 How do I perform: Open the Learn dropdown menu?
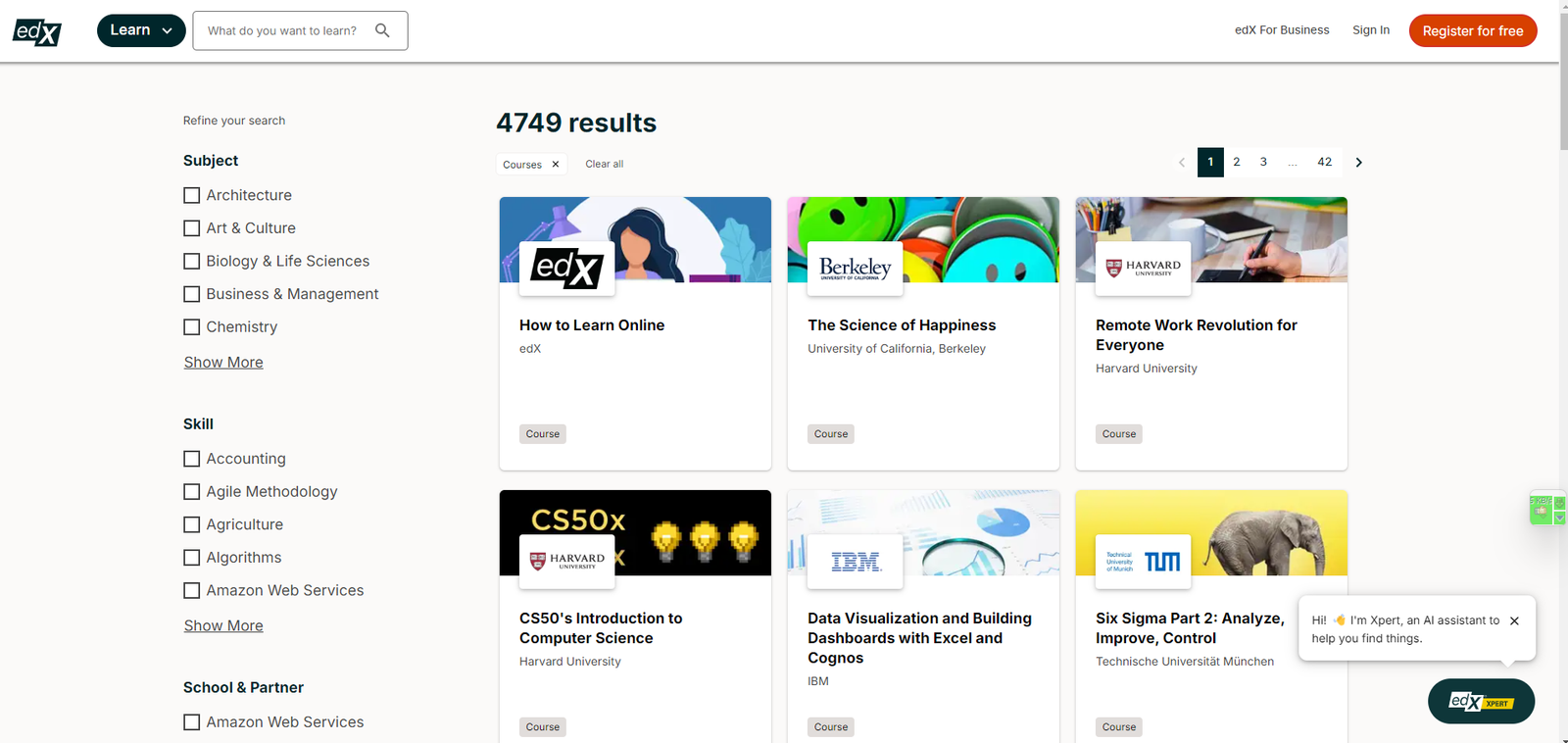[141, 30]
